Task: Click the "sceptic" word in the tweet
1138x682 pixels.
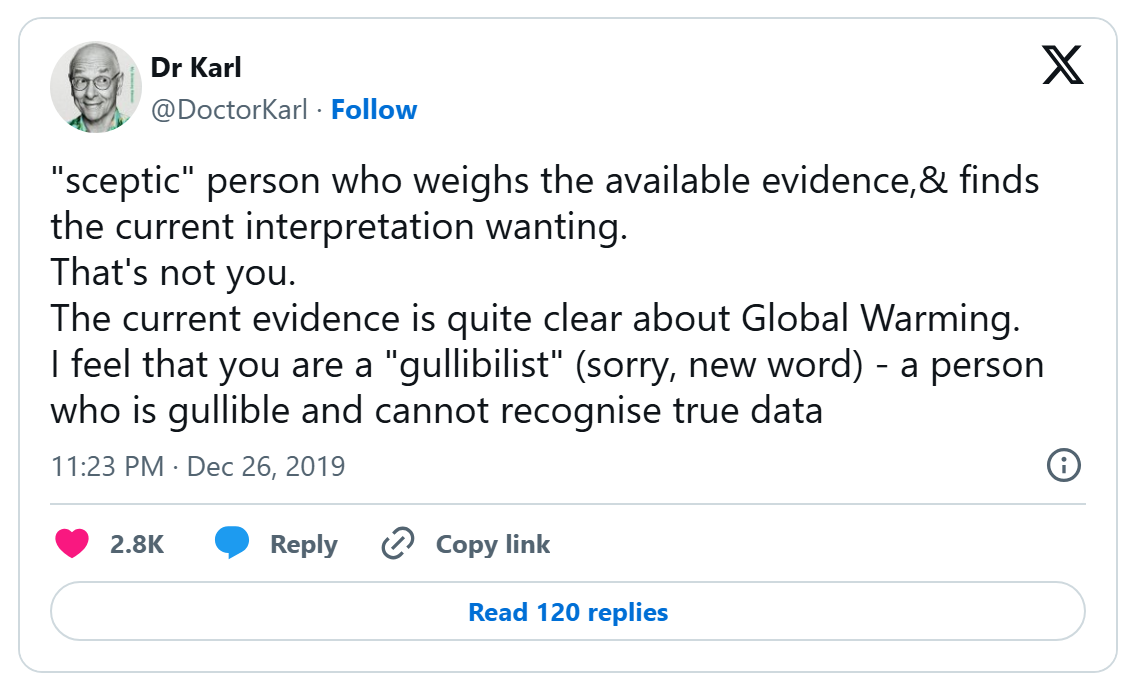Action: pyautogui.click(x=123, y=181)
